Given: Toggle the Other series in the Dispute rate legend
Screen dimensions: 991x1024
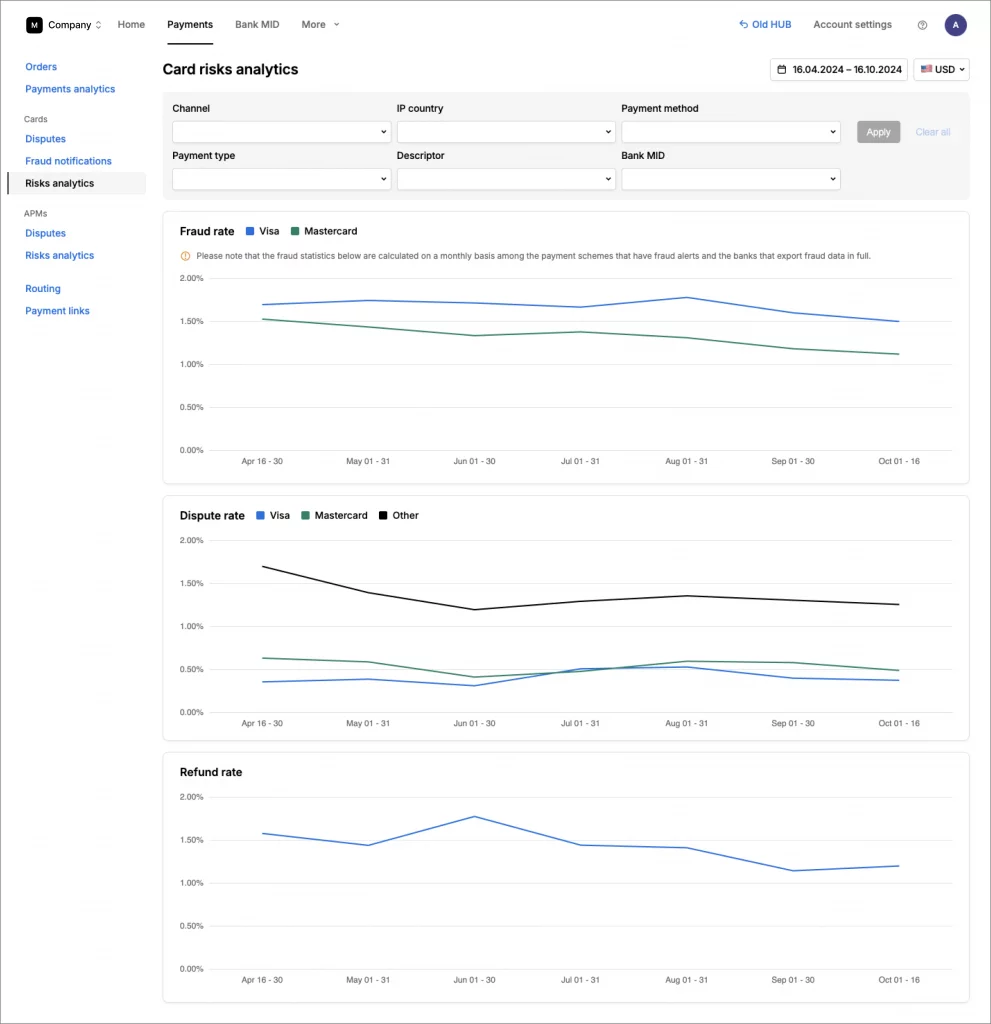Looking at the screenshot, I should point(398,515).
